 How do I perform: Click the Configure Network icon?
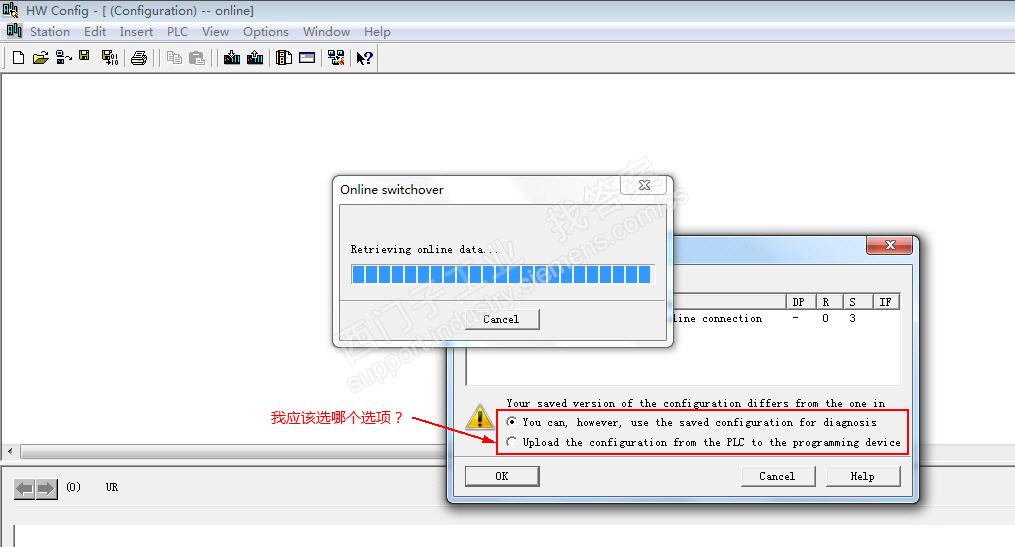coord(336,58)
